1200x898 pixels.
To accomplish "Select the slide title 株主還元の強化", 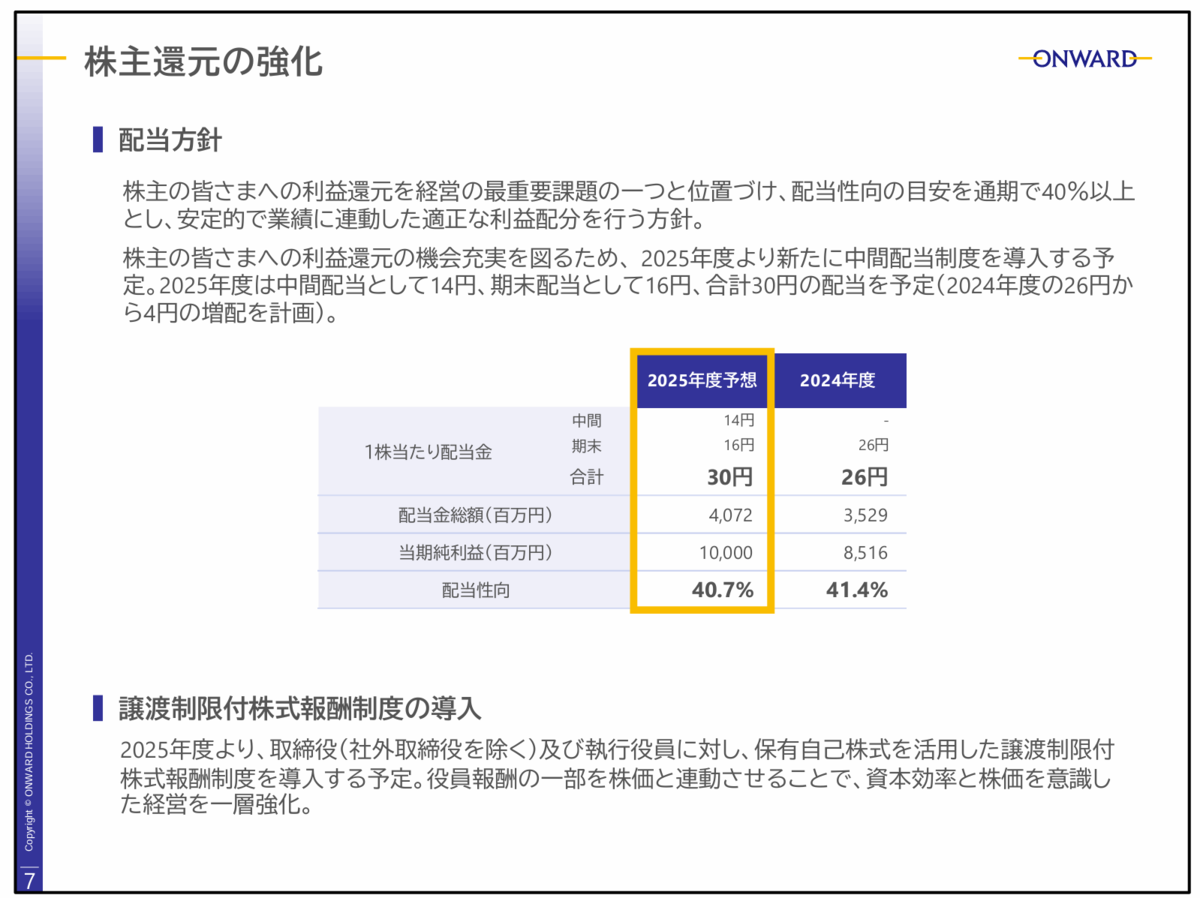I will 203,61.
